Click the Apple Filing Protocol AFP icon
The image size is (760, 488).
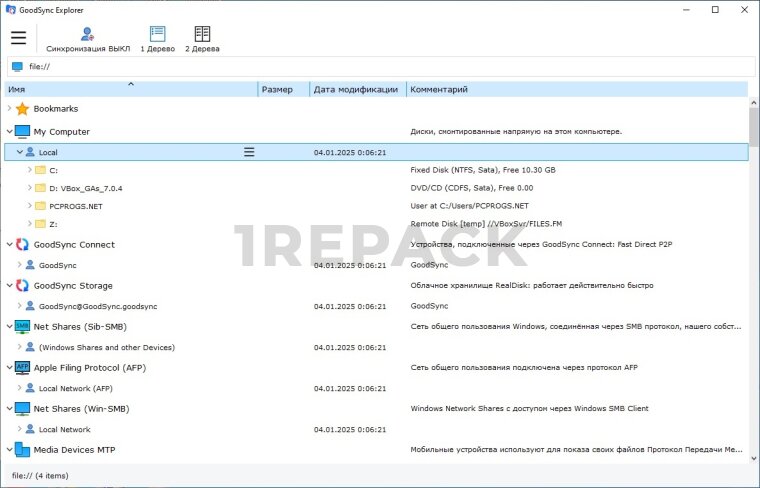pyautogui.click(x=22, y=368)
